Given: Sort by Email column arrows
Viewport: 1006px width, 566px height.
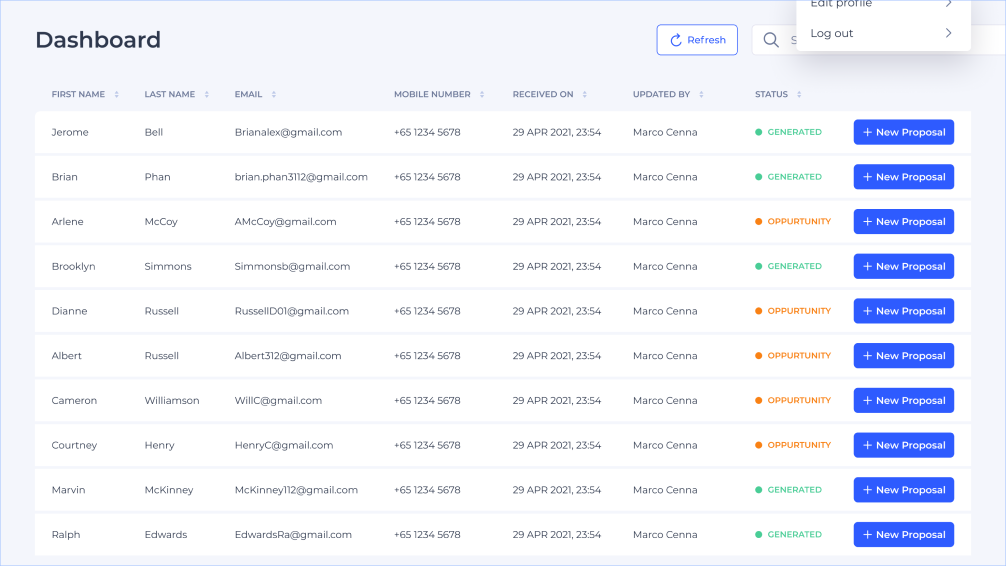Looking at the screenshot, I should pos(274,95).
